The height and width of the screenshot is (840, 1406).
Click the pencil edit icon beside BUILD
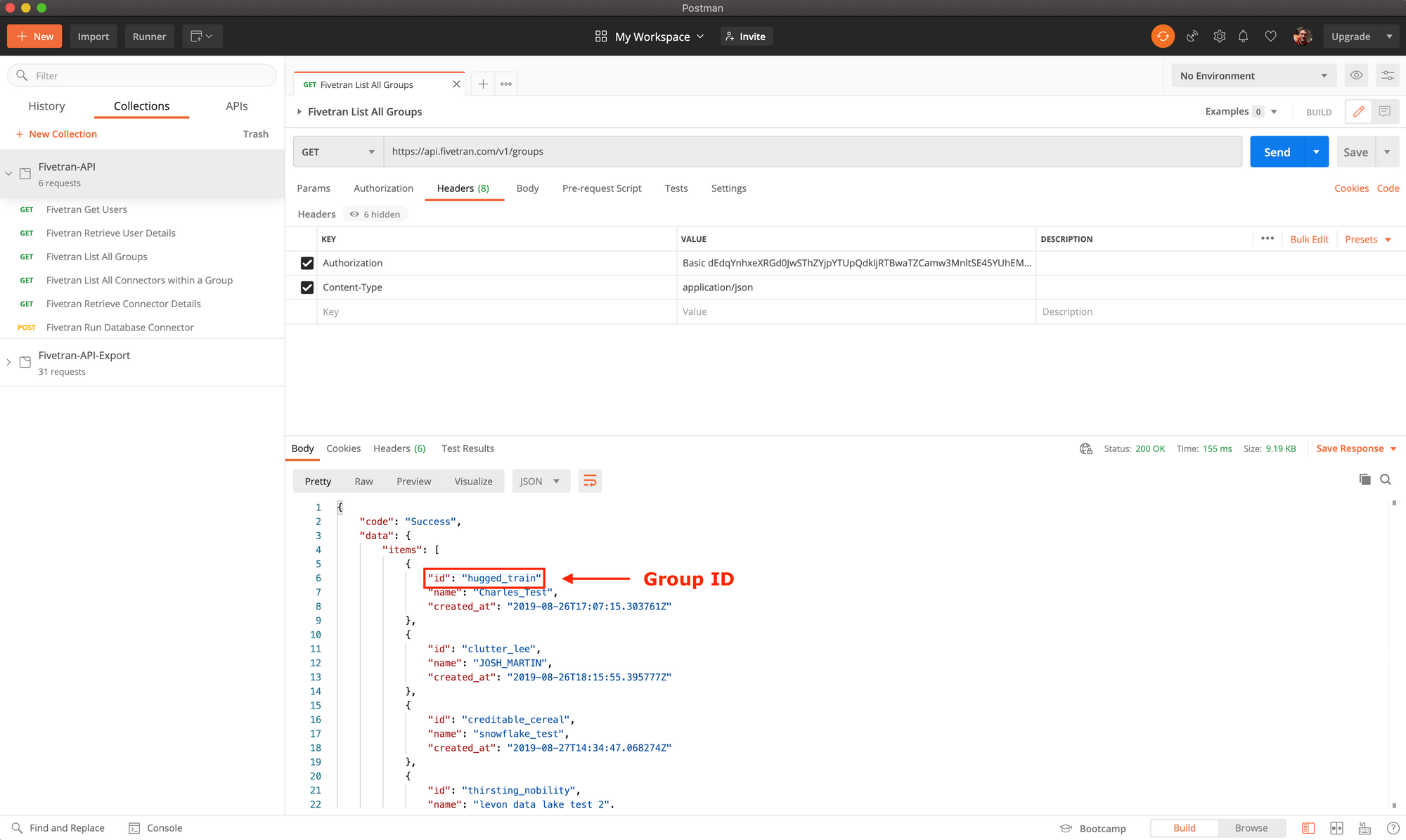[1359, 112]
